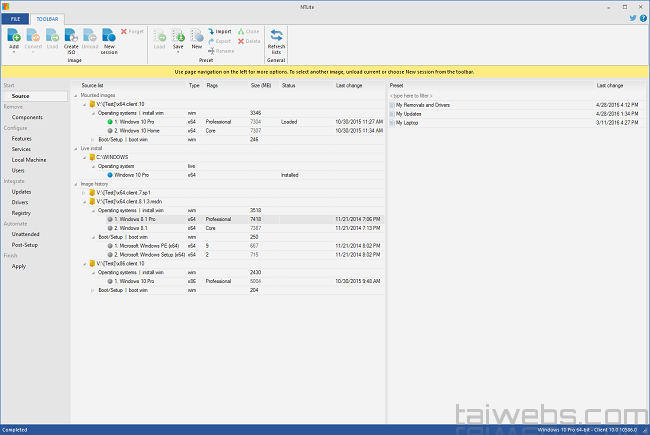Open the FILE menu tab
Viewport: 650px width, 435px height.
[15, 19]
